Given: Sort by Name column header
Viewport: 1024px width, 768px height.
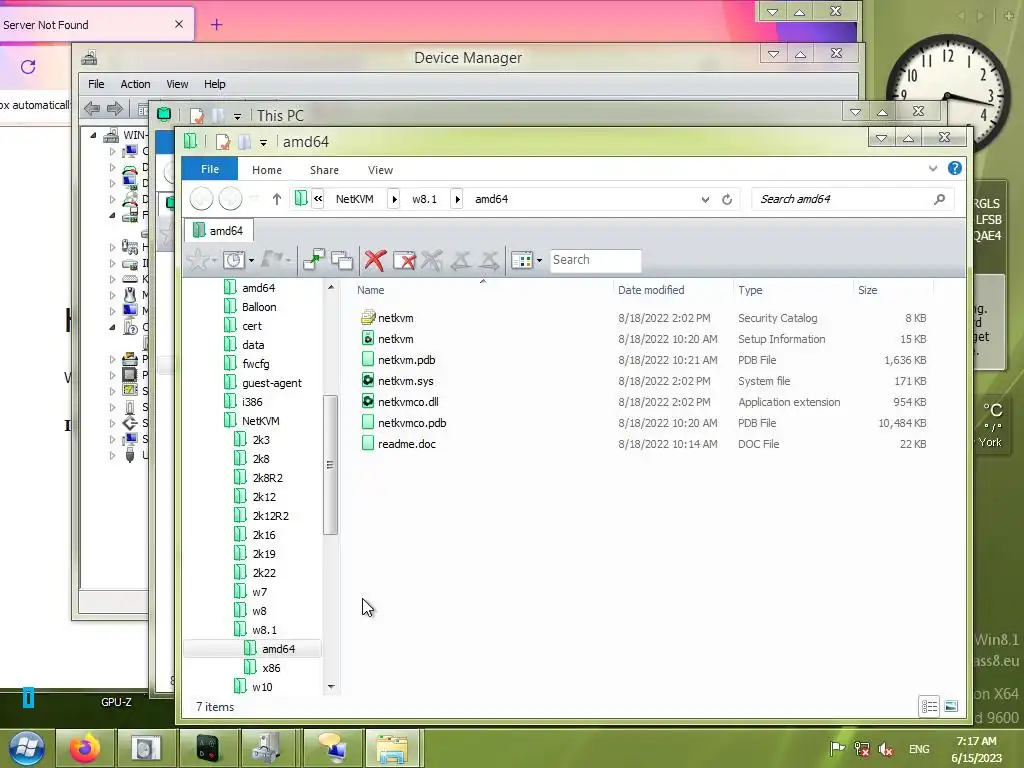Looking at the screenshot, I should 483,290.
